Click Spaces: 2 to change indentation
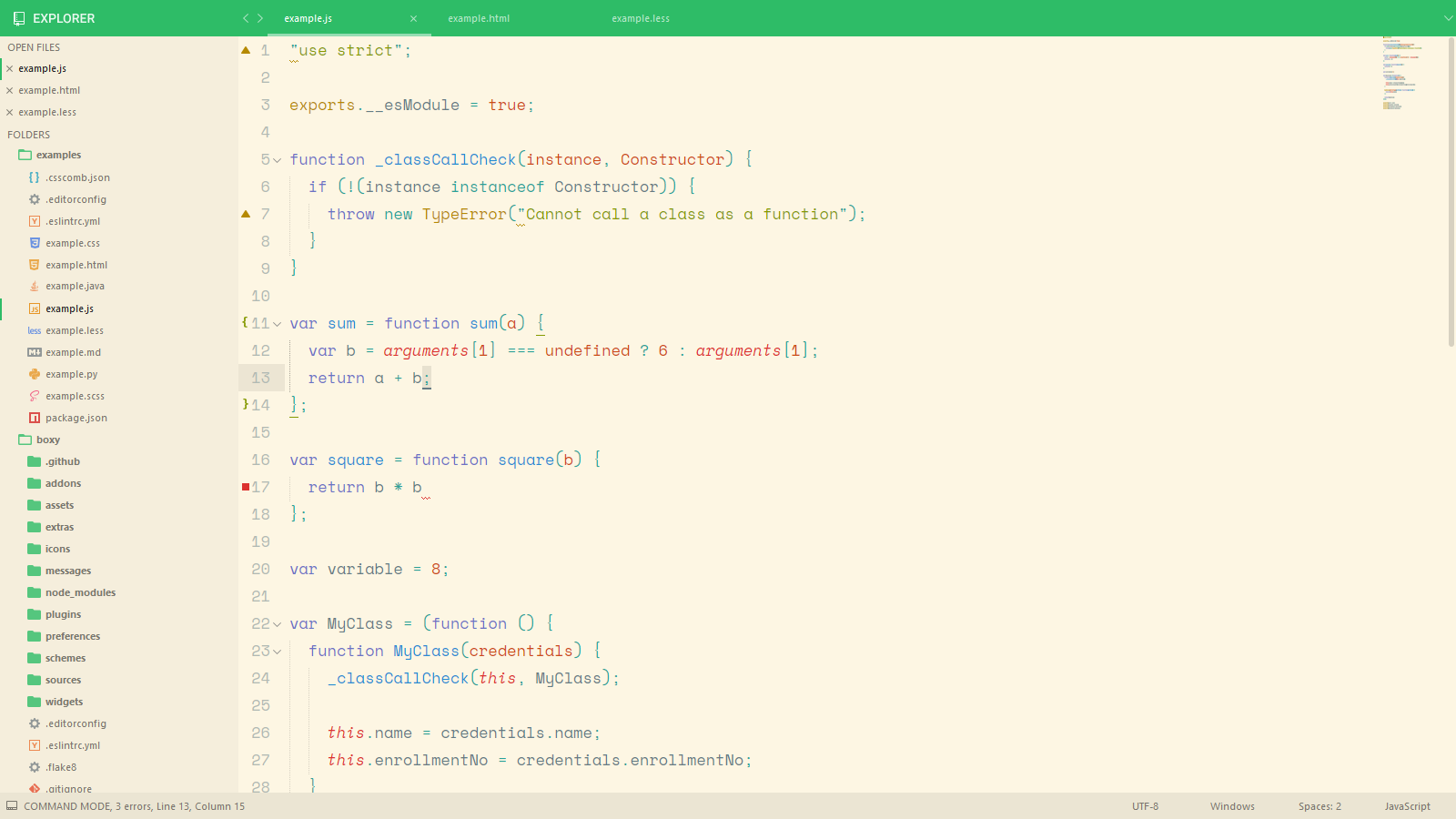The image size is (1456, 819). (1319, 806)
